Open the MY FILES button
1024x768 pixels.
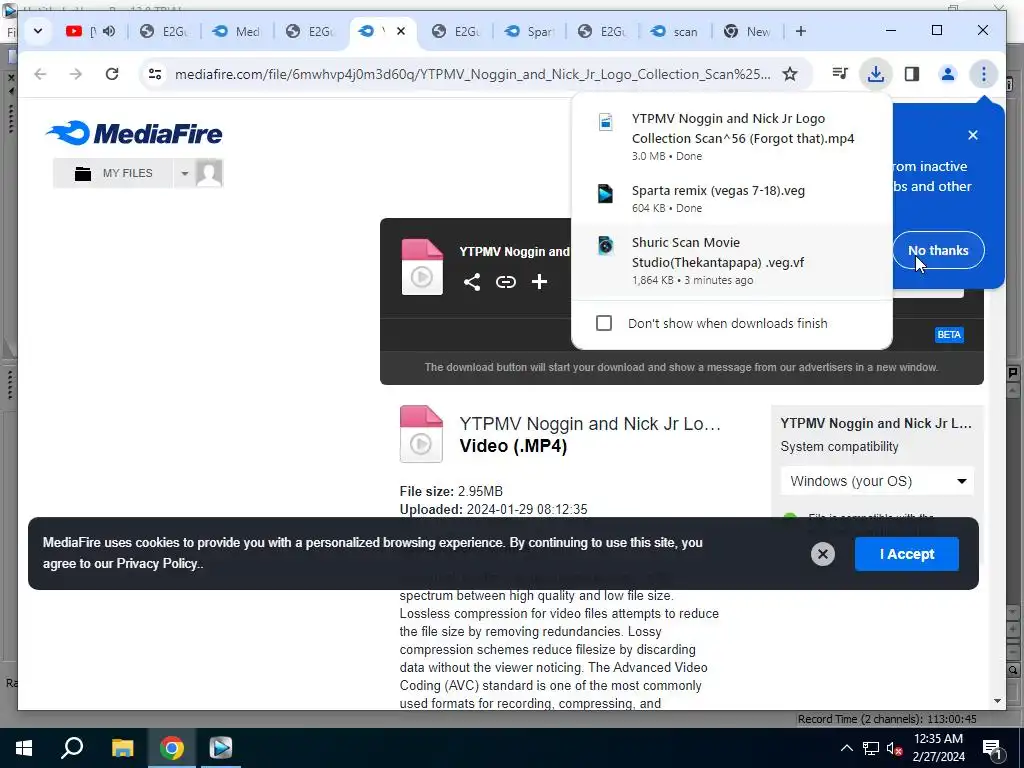tap(114, 173)
